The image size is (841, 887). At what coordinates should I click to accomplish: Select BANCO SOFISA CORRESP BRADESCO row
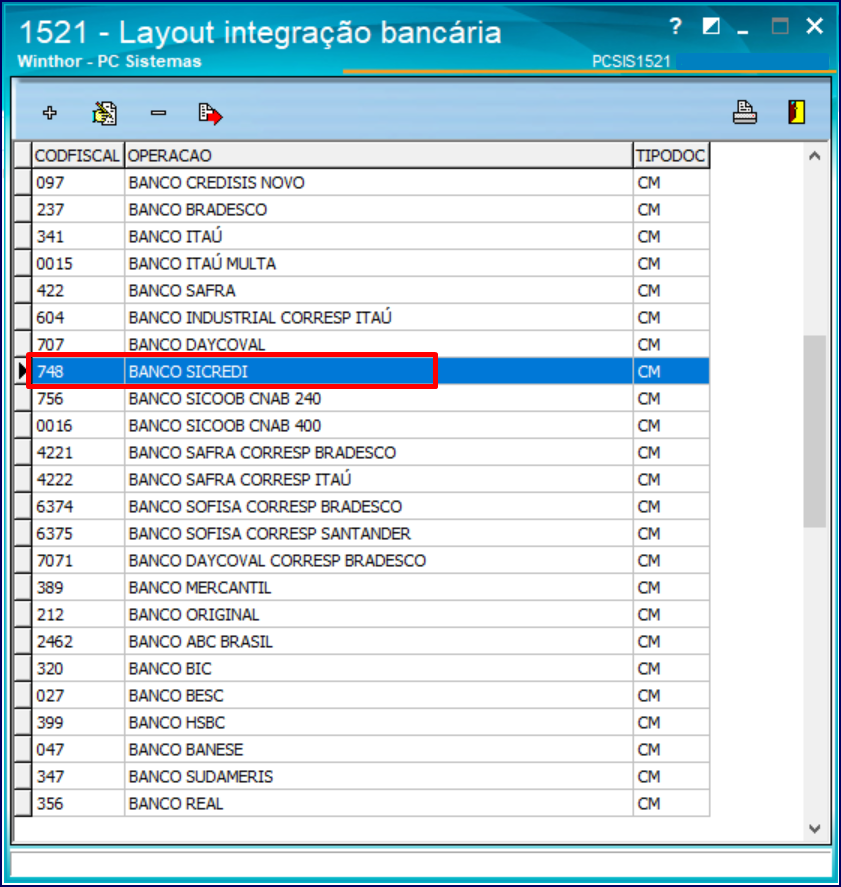click(x=370, y=506)
